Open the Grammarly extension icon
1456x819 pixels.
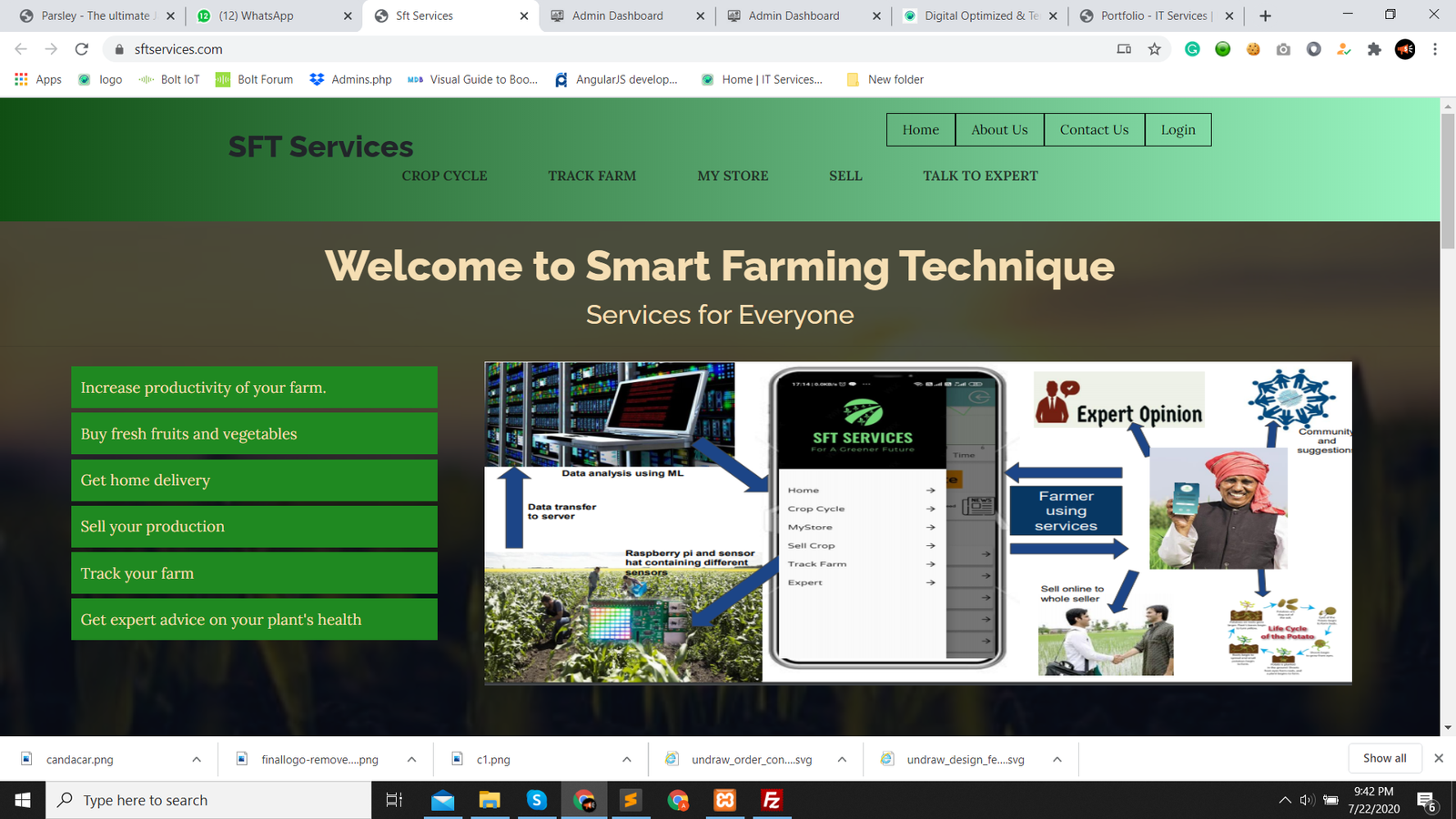click(1192, 49)
